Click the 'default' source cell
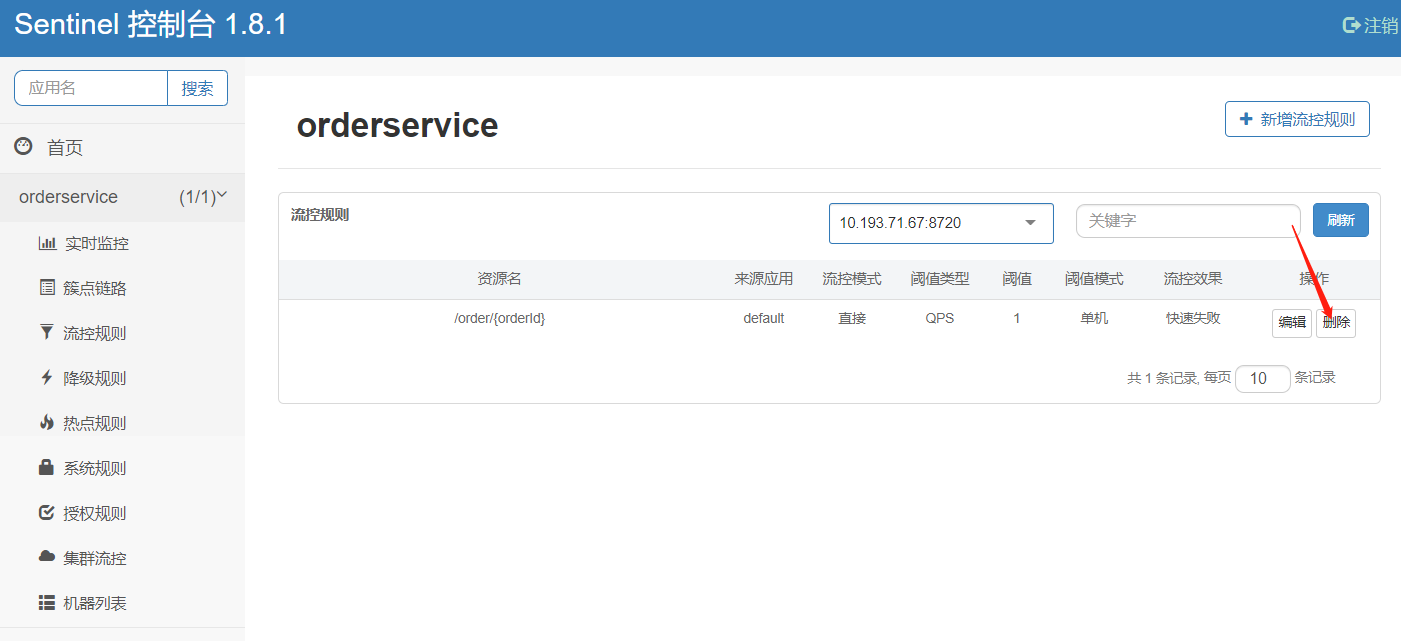This screenshot has width=1401, height=641. 764,318
